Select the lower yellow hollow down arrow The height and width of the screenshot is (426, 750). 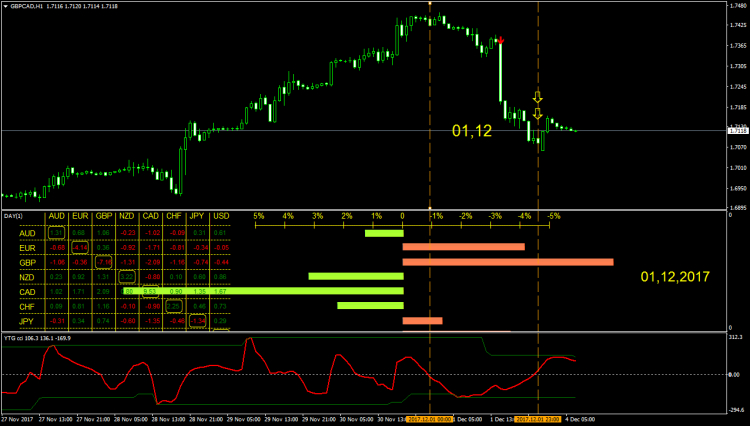point(537,113)
